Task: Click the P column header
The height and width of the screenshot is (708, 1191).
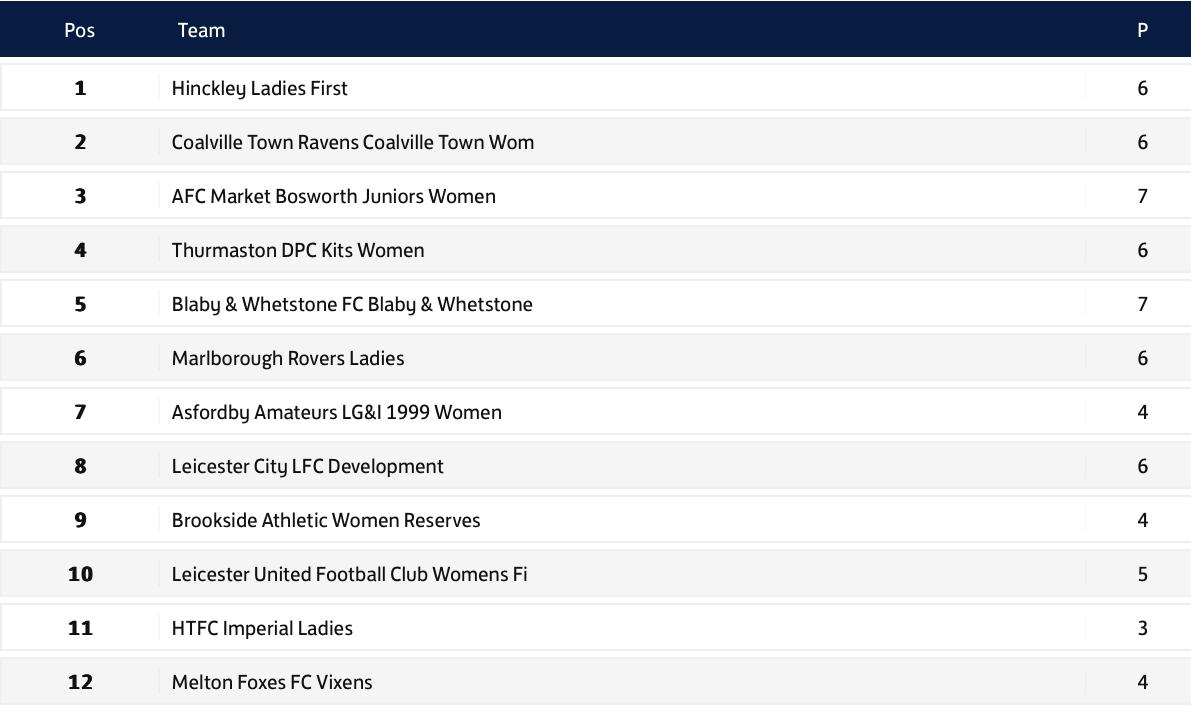Action: (x=1142, y=30)
